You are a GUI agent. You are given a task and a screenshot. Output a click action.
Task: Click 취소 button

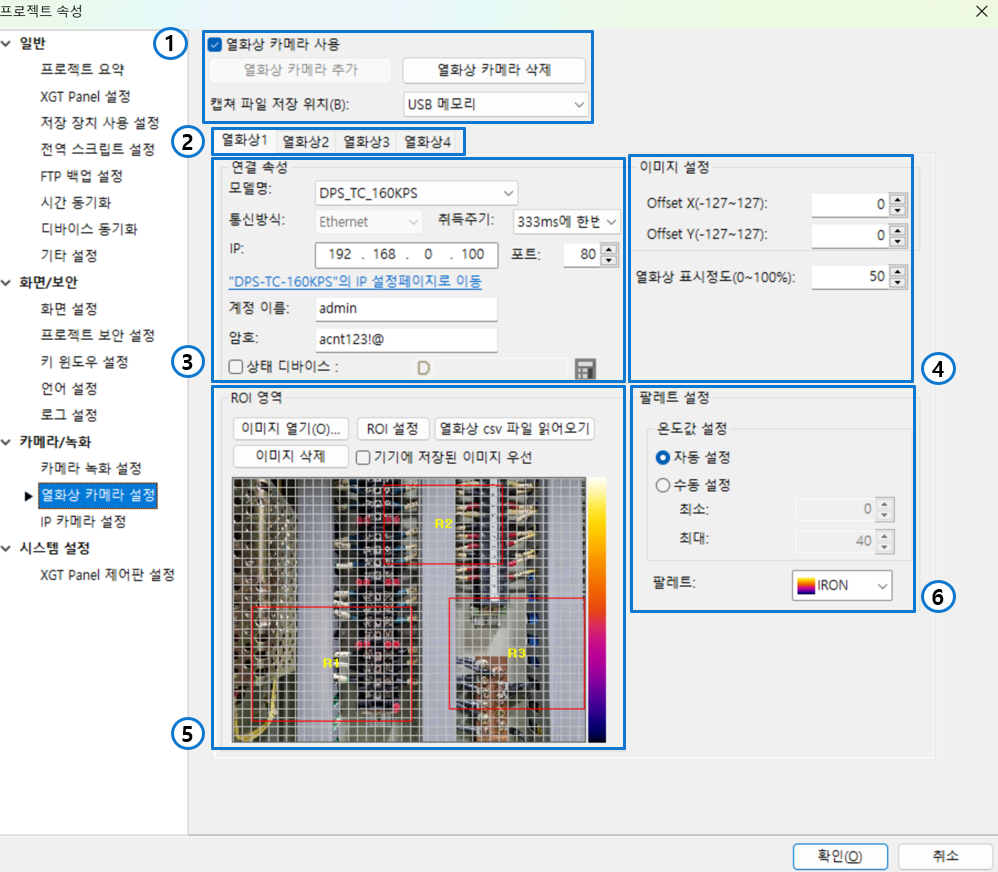[945, 856]
